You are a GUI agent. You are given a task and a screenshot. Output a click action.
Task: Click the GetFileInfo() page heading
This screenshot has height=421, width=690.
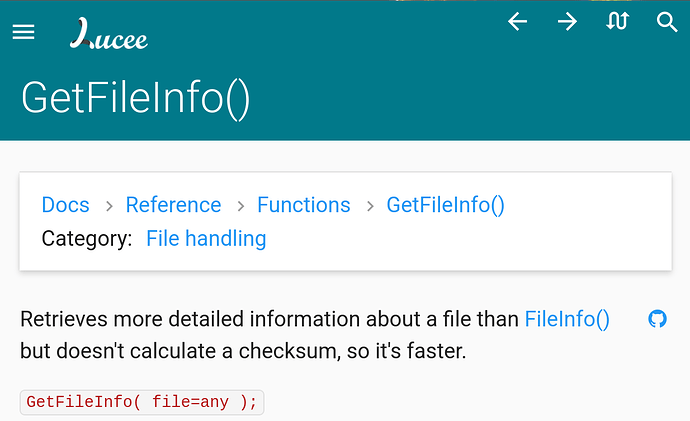click(136, 99)
